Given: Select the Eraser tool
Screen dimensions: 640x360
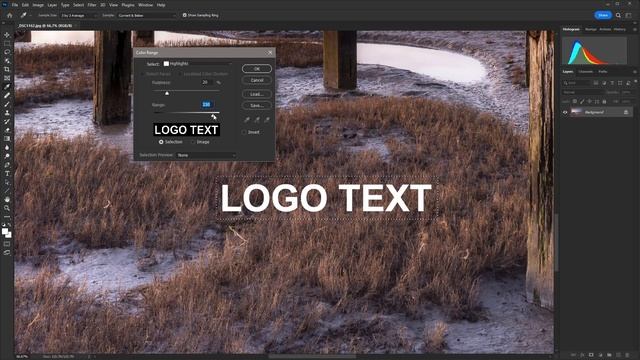Looking at the screenshot, I should tap(7, 130).
